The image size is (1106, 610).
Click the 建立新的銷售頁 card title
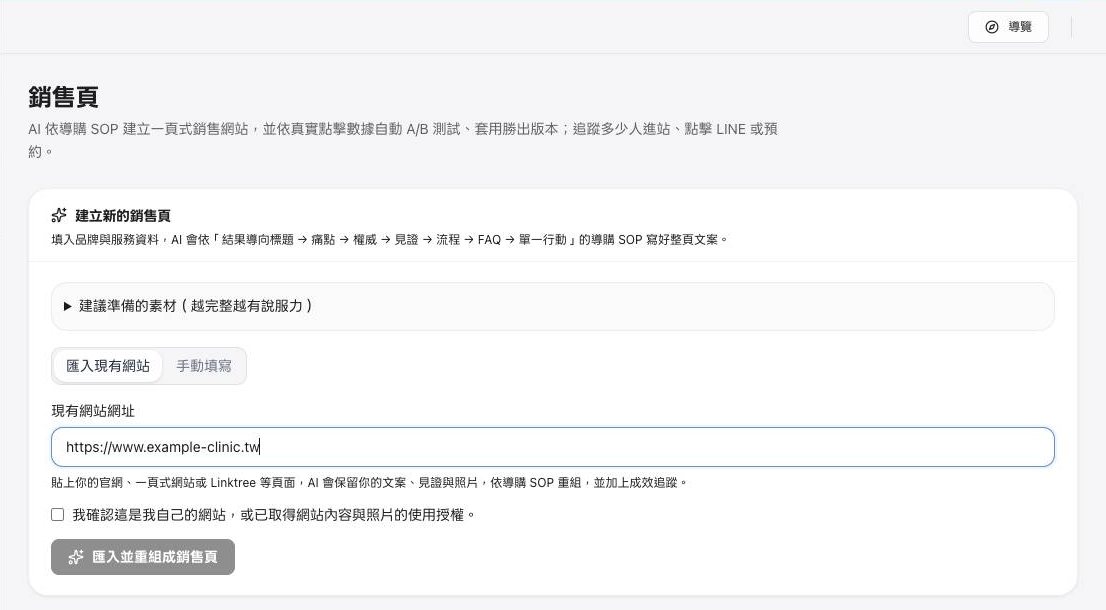pyautogui.click(x=123, y=216)
